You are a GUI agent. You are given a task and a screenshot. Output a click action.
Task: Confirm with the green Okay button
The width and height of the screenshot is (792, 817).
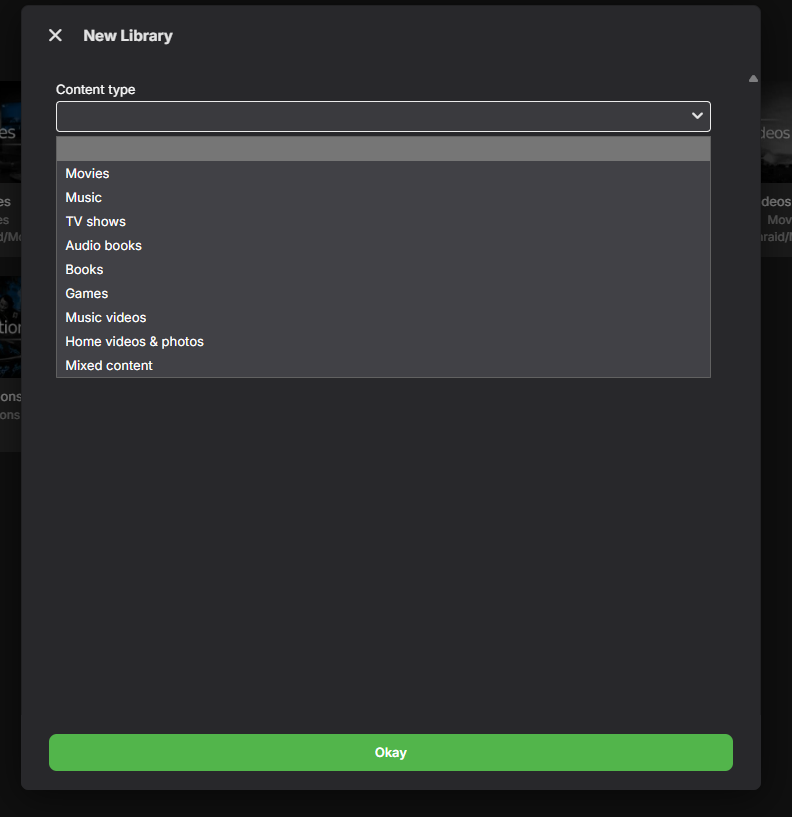click(x=391, y=752)
